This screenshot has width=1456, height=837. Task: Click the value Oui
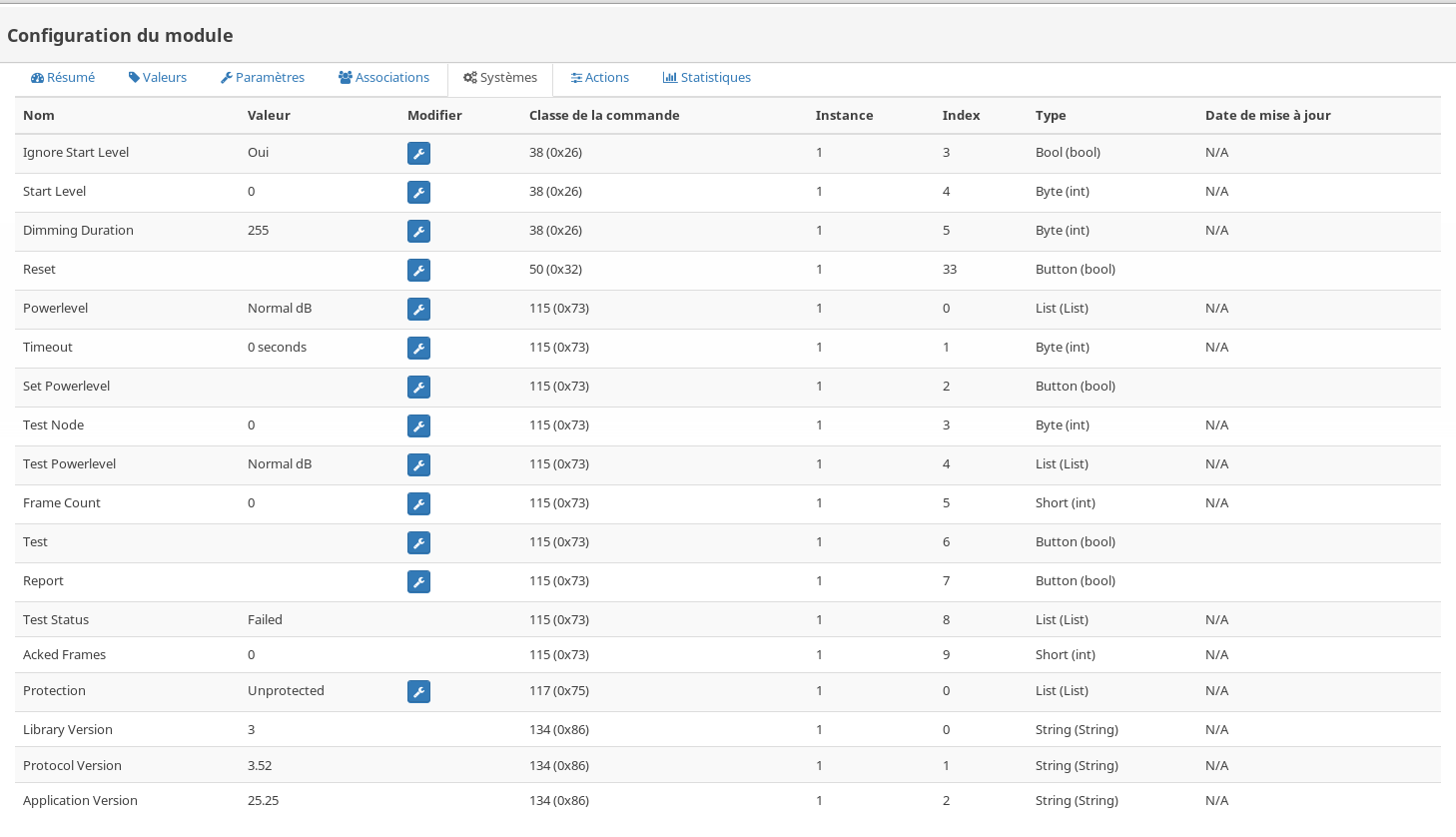pos(259,153)
